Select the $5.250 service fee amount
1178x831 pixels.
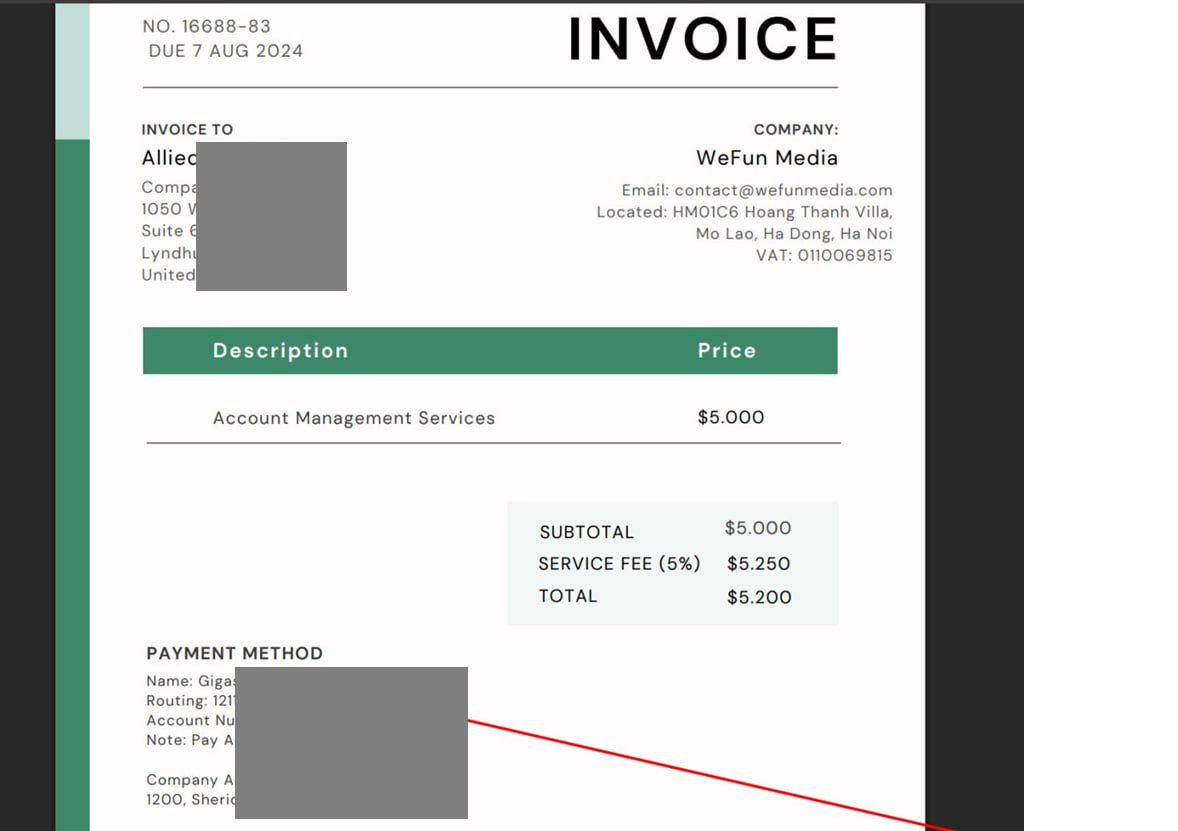pyautogui.click(x=758, y=564)
